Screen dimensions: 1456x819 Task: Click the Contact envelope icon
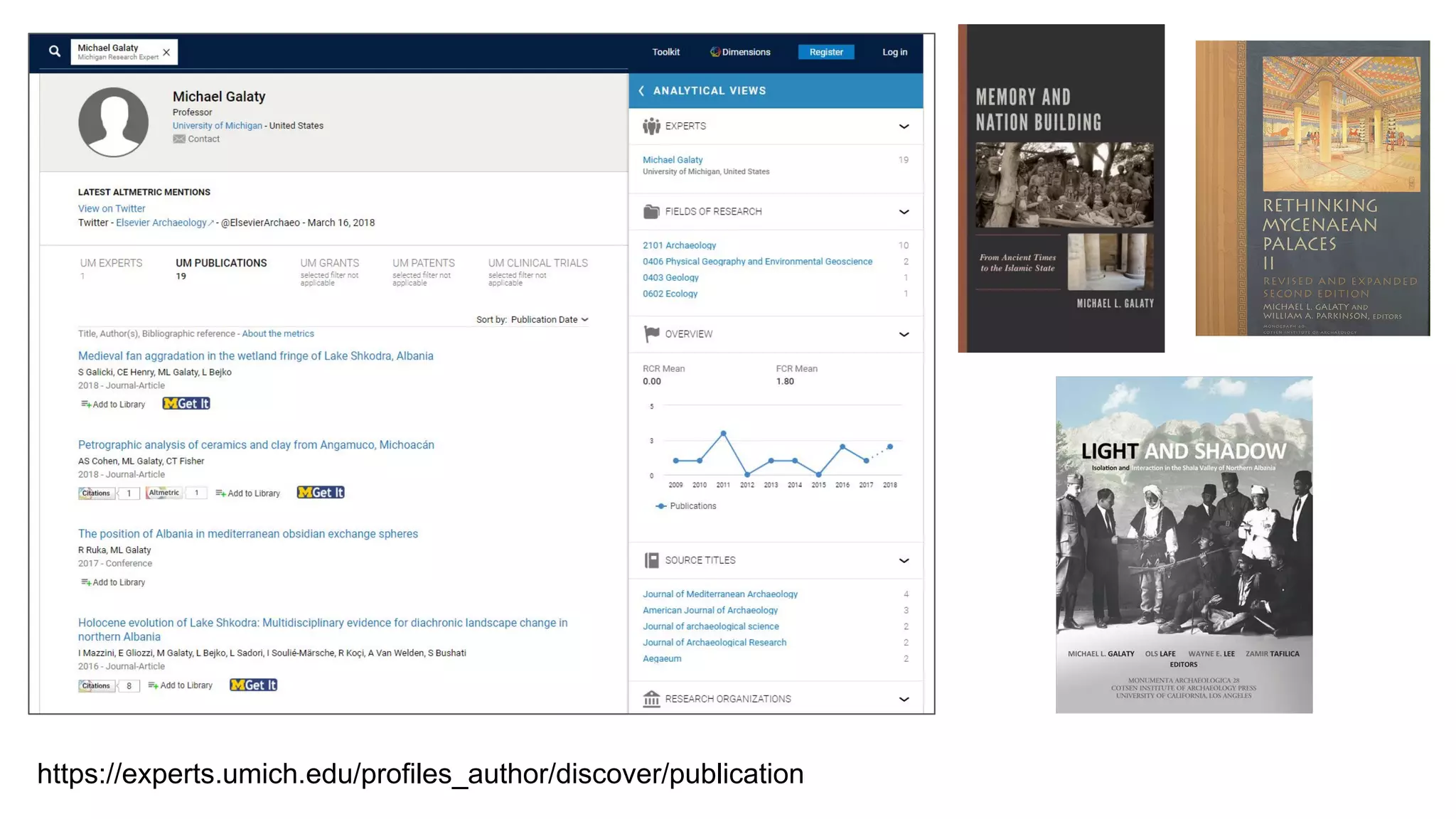tap(178, 139)
